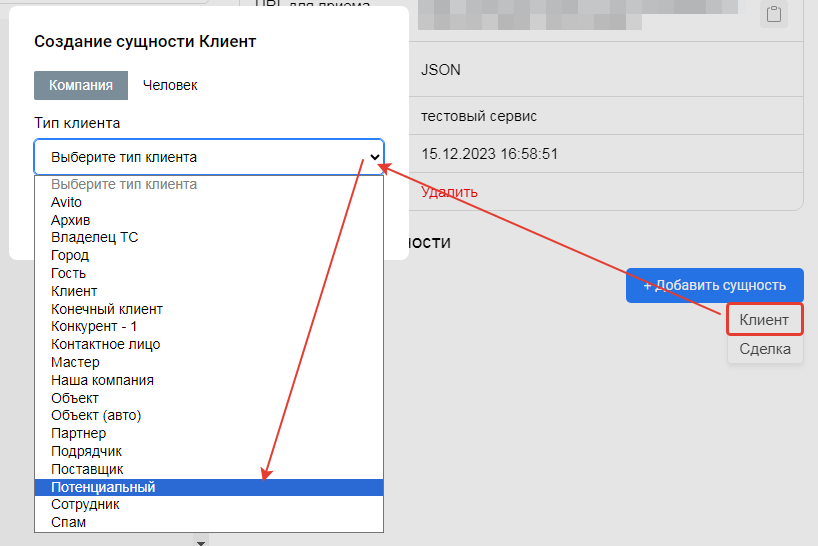The width and height of the screenshot is (818, 546).
Task: Select Сотрудник client type
Action: [85, 505]
